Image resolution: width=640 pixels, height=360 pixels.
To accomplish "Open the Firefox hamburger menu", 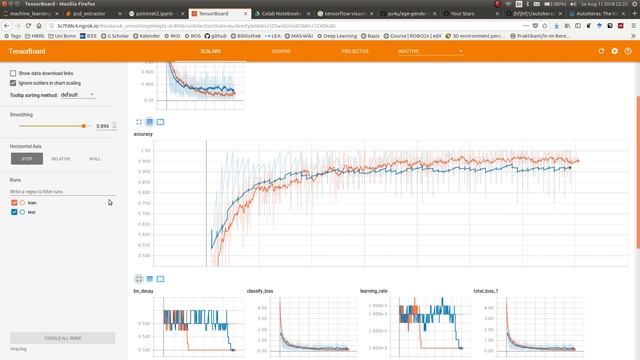I will coord(633,26).
